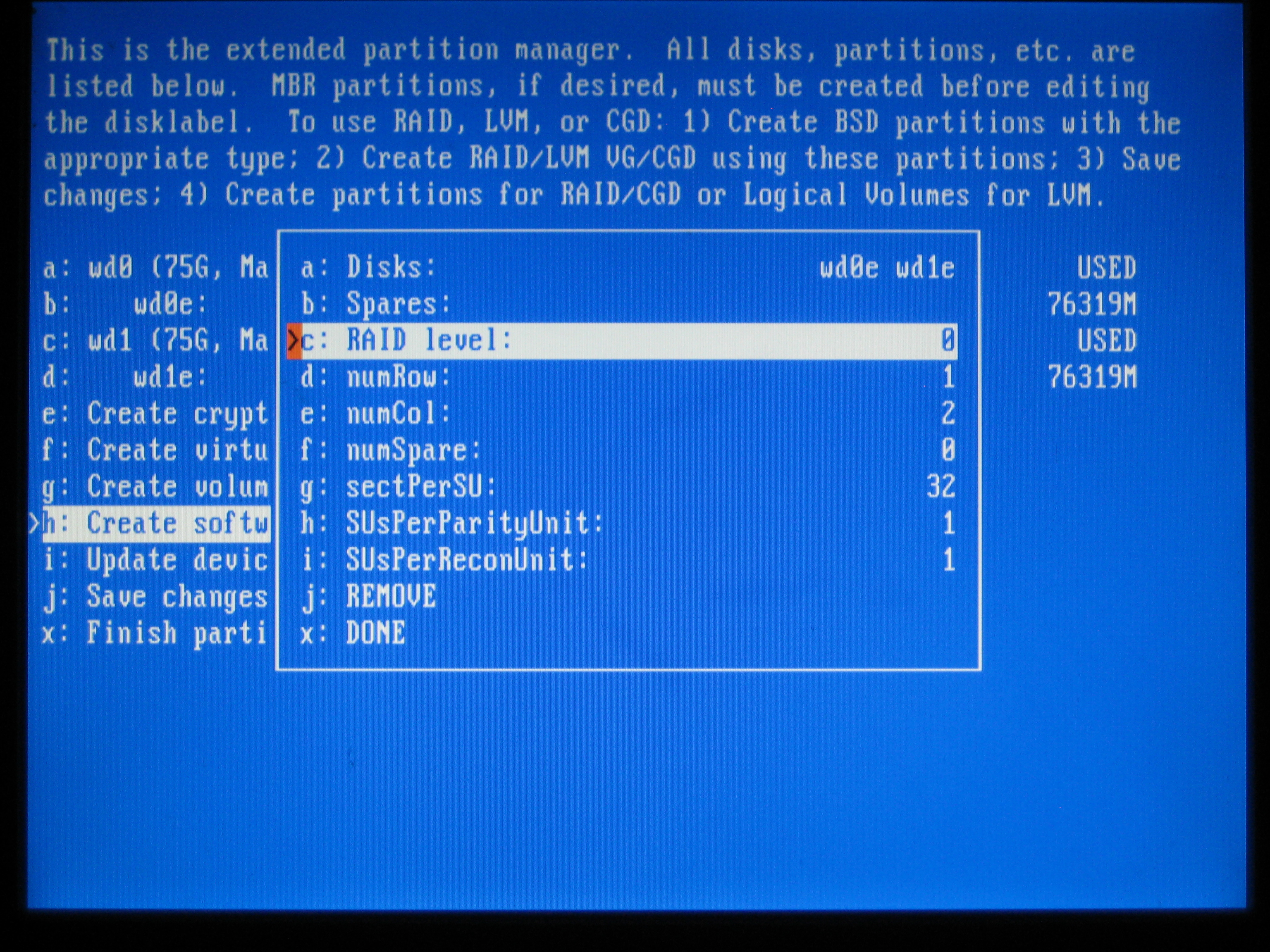The height and width of the screenshot is (952, 1270).
Task: Choose 'g: Create volum' background menu item
Action: [x=155, y=487]
